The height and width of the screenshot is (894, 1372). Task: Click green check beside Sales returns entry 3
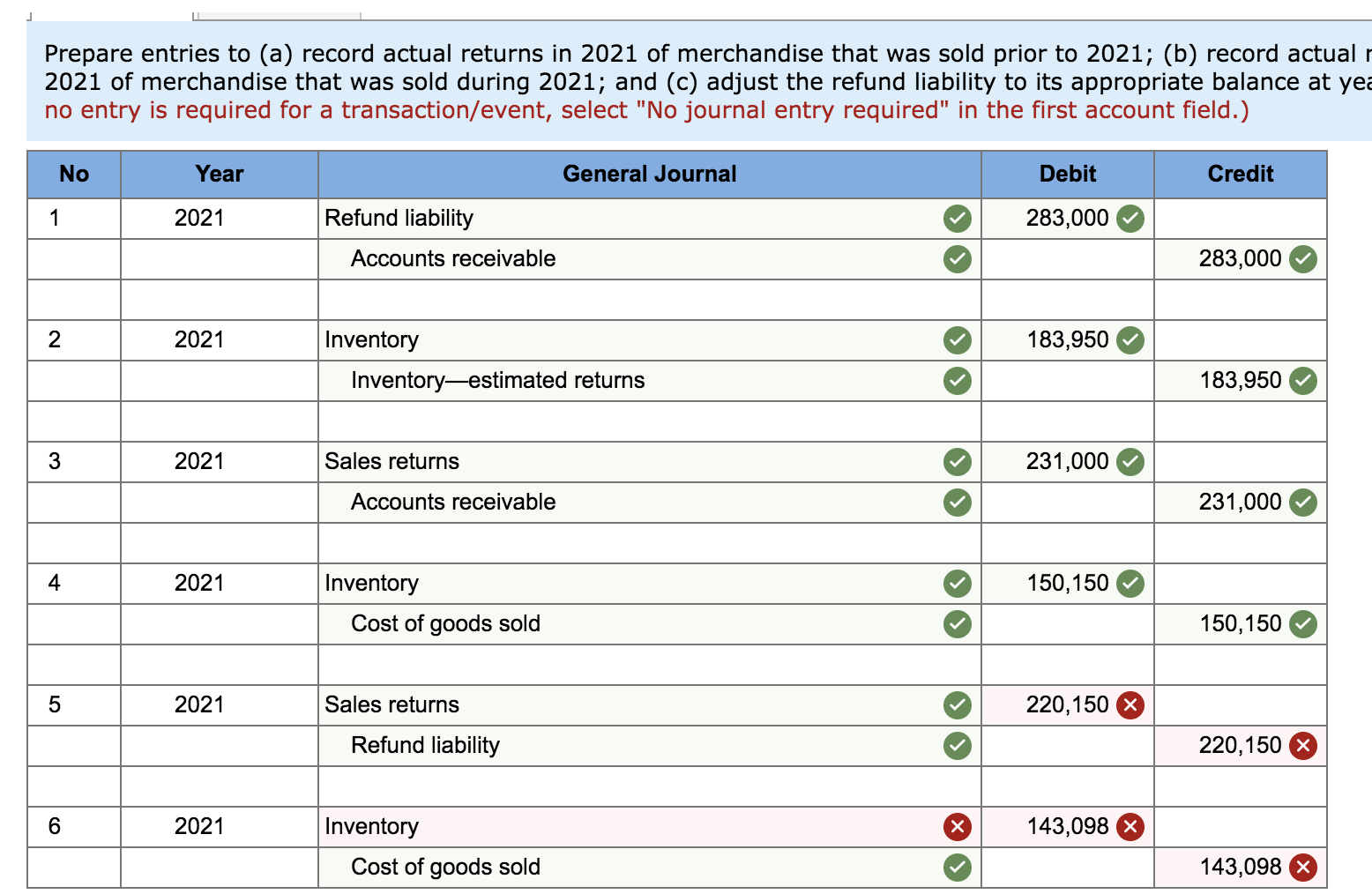957,461
